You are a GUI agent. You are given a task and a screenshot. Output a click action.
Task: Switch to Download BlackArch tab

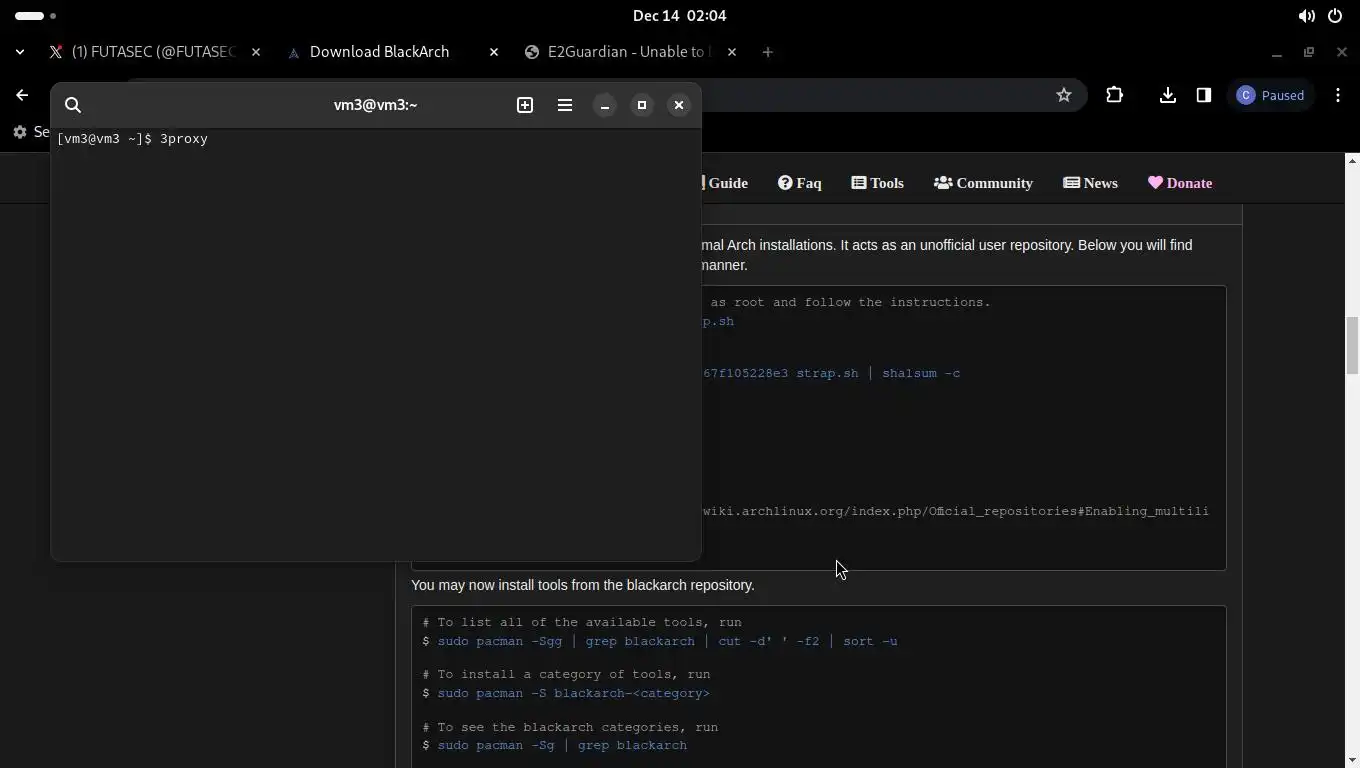click(x=380, y=52)
